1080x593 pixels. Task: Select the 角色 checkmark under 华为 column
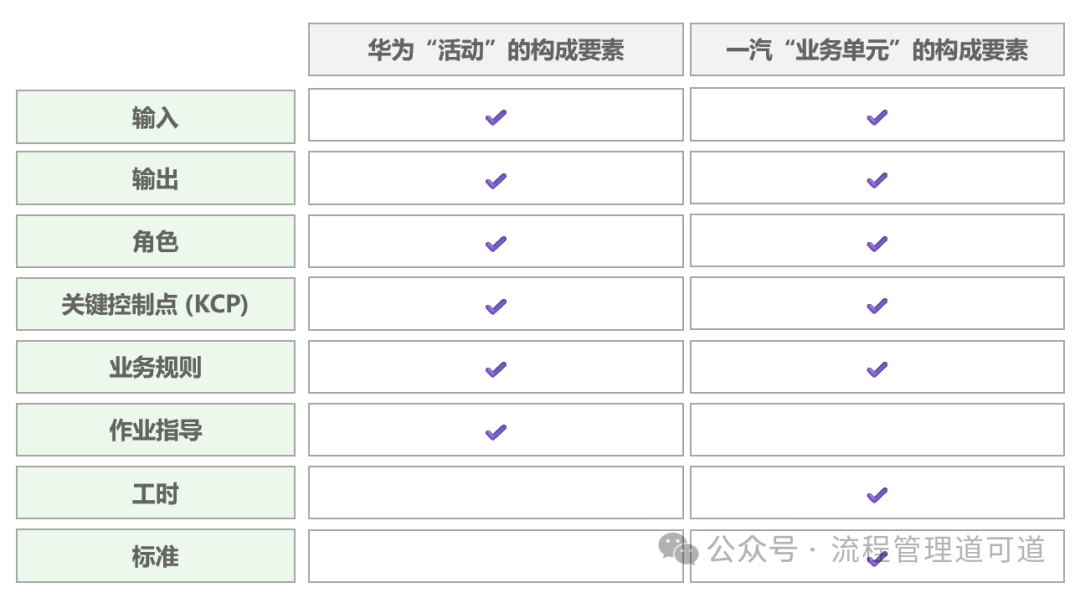[495, 243]
